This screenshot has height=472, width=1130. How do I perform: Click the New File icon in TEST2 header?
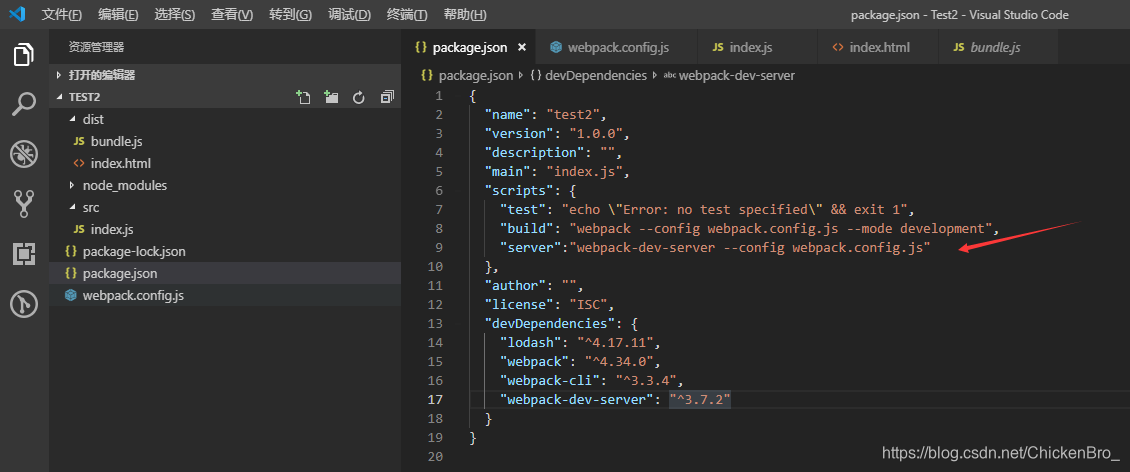point(303,97)
